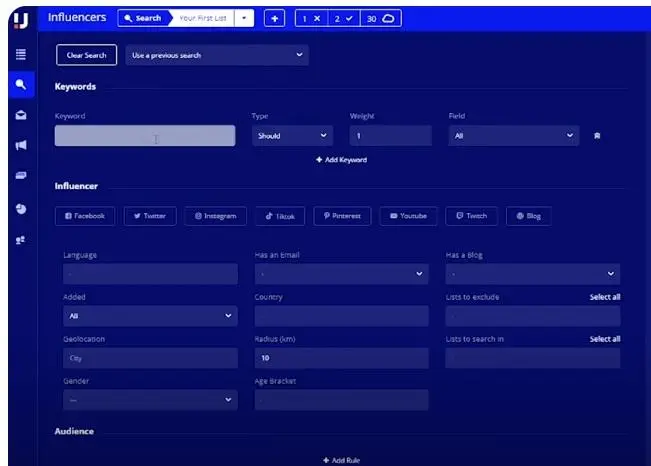The width and height of the screenshot is (651, 466).
Task: Click into the Keyword input field
Action: tap(145, 136)
